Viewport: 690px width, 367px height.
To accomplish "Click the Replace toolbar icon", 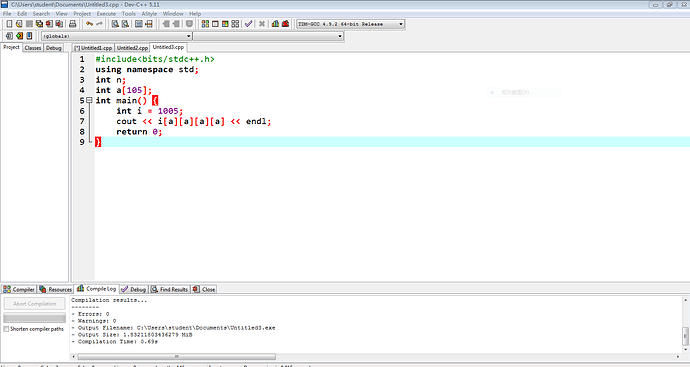I will point(125,24).
